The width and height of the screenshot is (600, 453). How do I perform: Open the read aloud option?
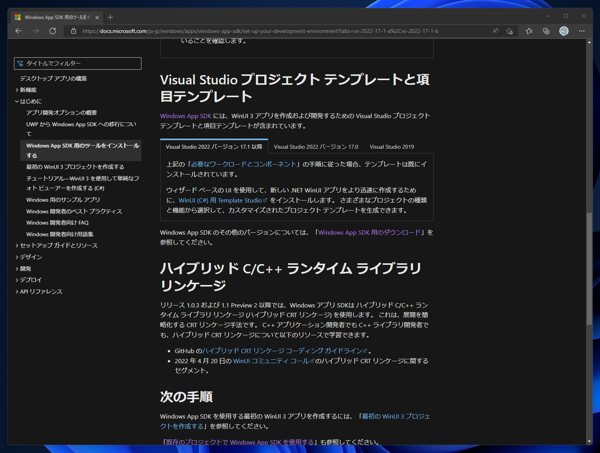[495, 31]
